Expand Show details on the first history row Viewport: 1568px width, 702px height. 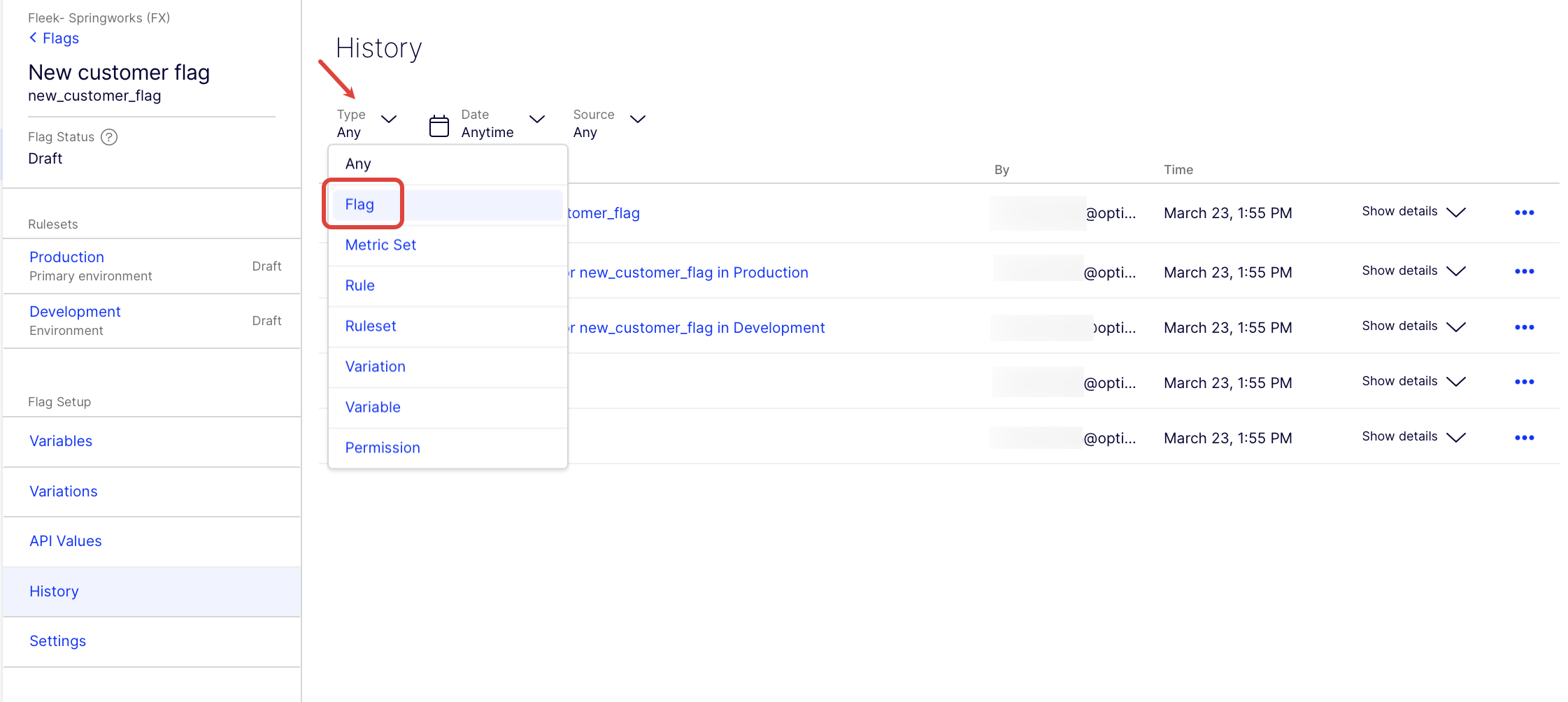point(1413,212)
